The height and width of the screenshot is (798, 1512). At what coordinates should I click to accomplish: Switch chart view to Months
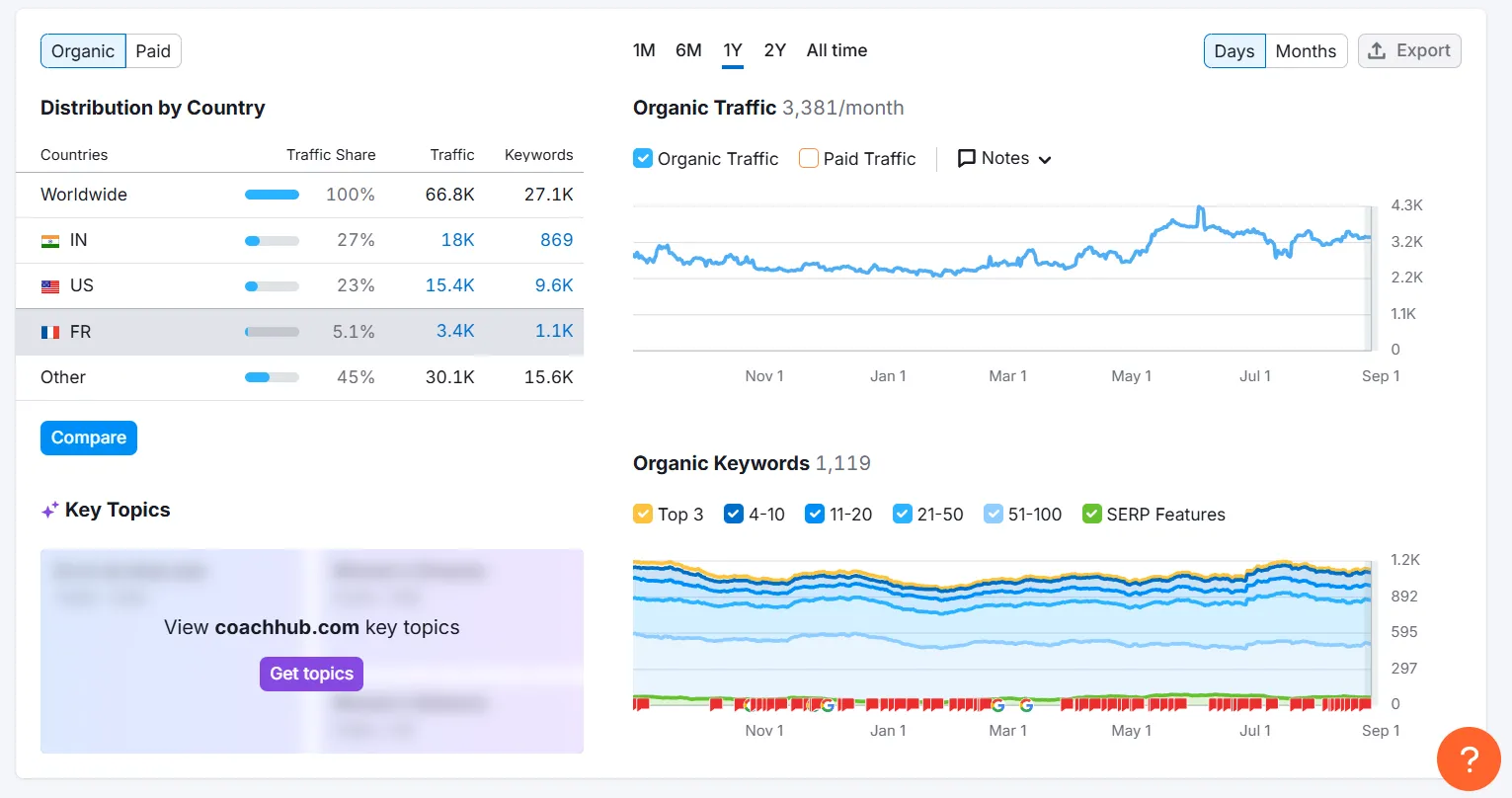click(x=1305, y=51)
